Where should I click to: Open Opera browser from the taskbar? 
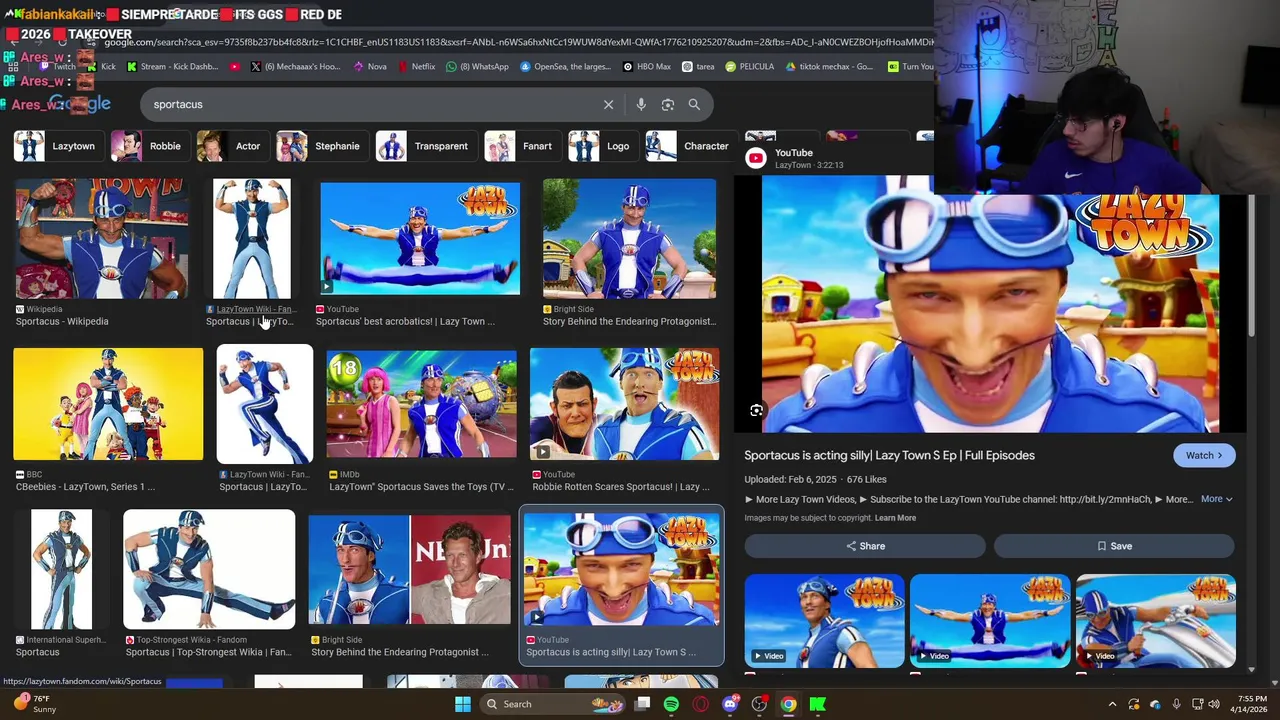click(x=701, y=704)
